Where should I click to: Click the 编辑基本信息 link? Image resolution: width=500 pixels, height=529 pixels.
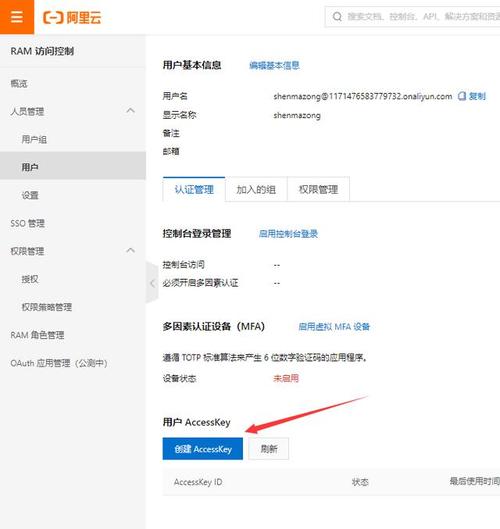[274, 65]
